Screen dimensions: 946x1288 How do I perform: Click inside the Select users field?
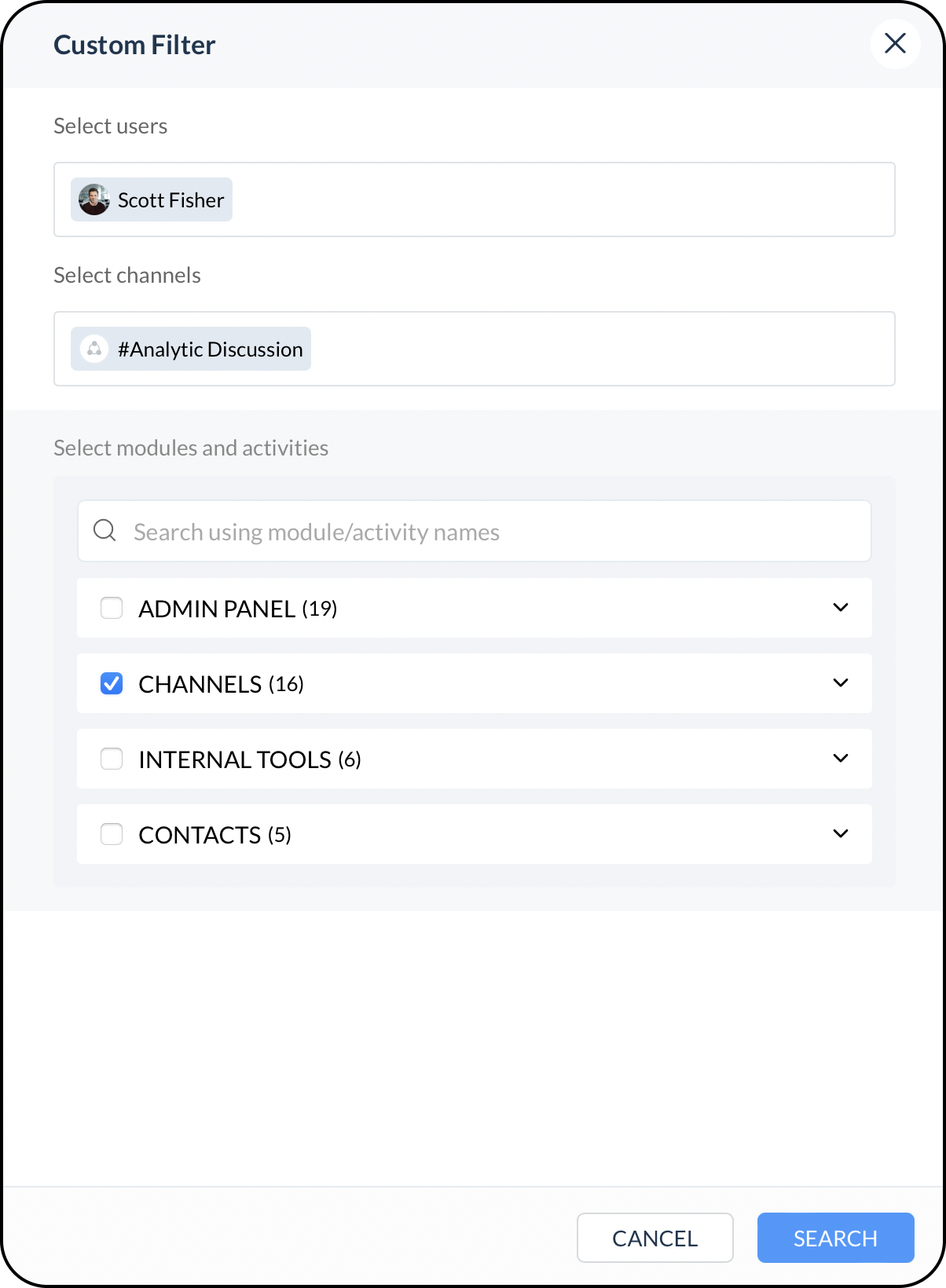475,199
